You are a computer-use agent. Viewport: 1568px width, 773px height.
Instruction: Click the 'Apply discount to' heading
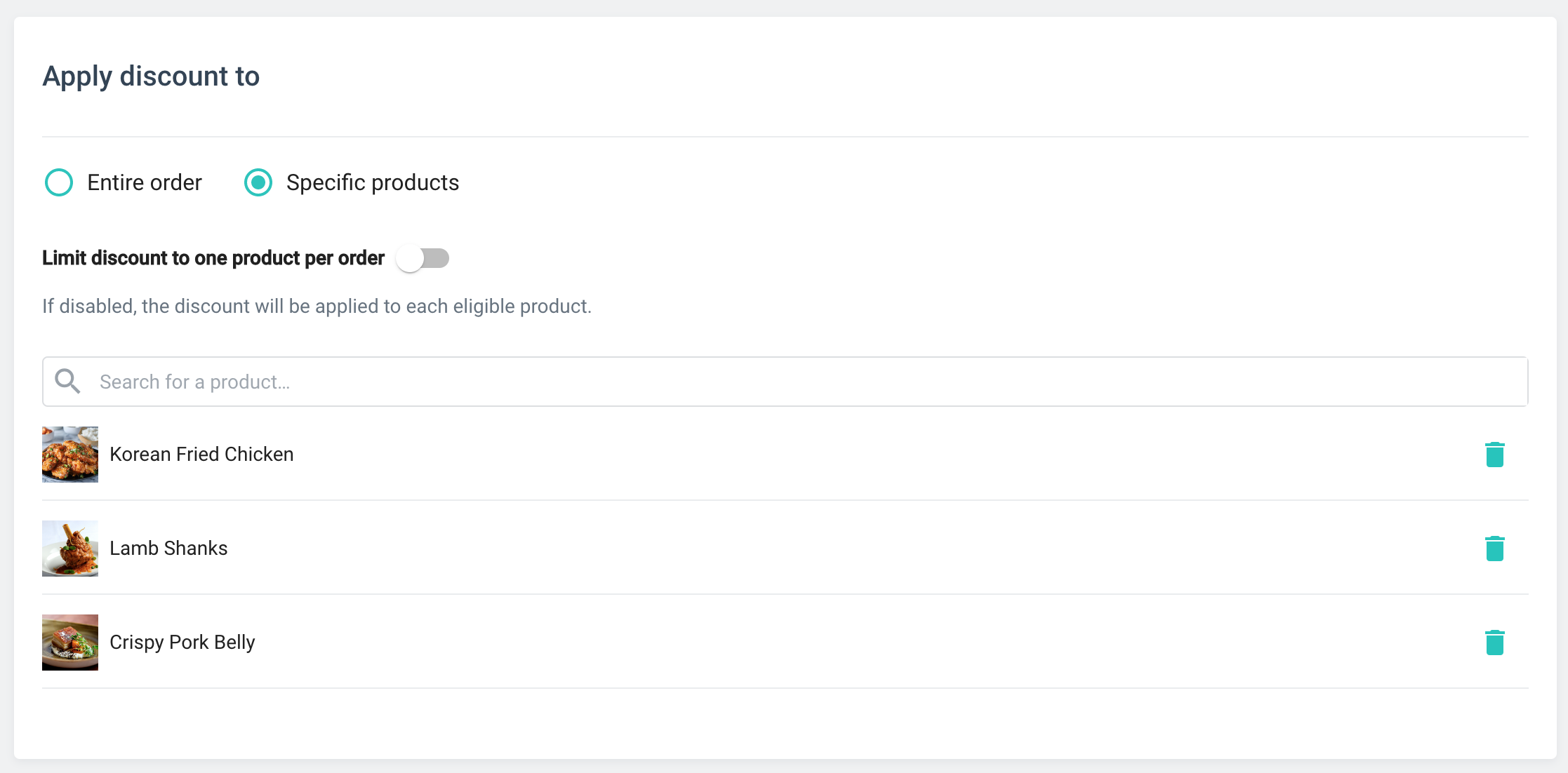(x=151, y=76)
